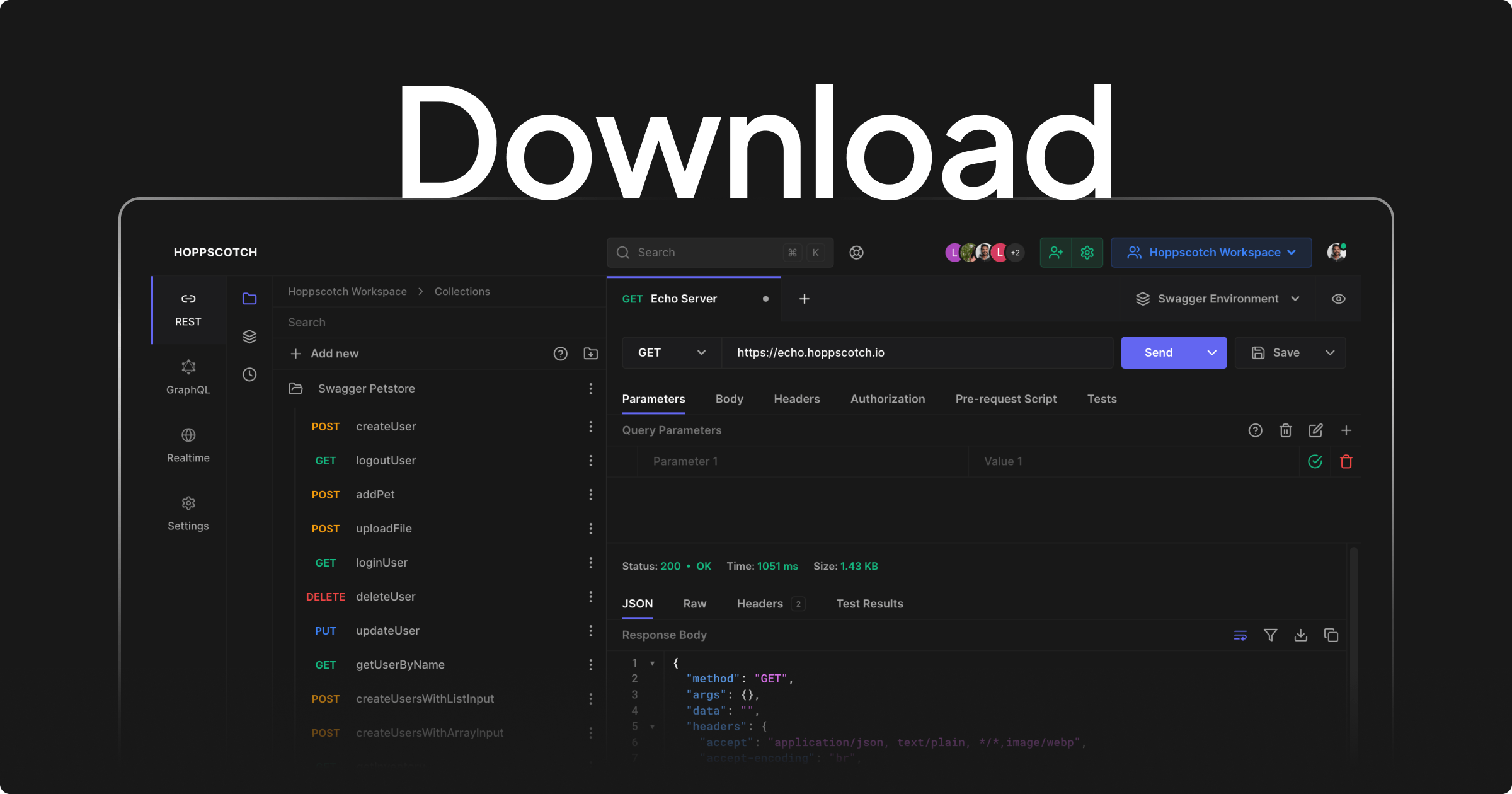This screenshot has width=1512, height=794.
Task: Expand the Send button dropdown arrow
Action: 1211,352
